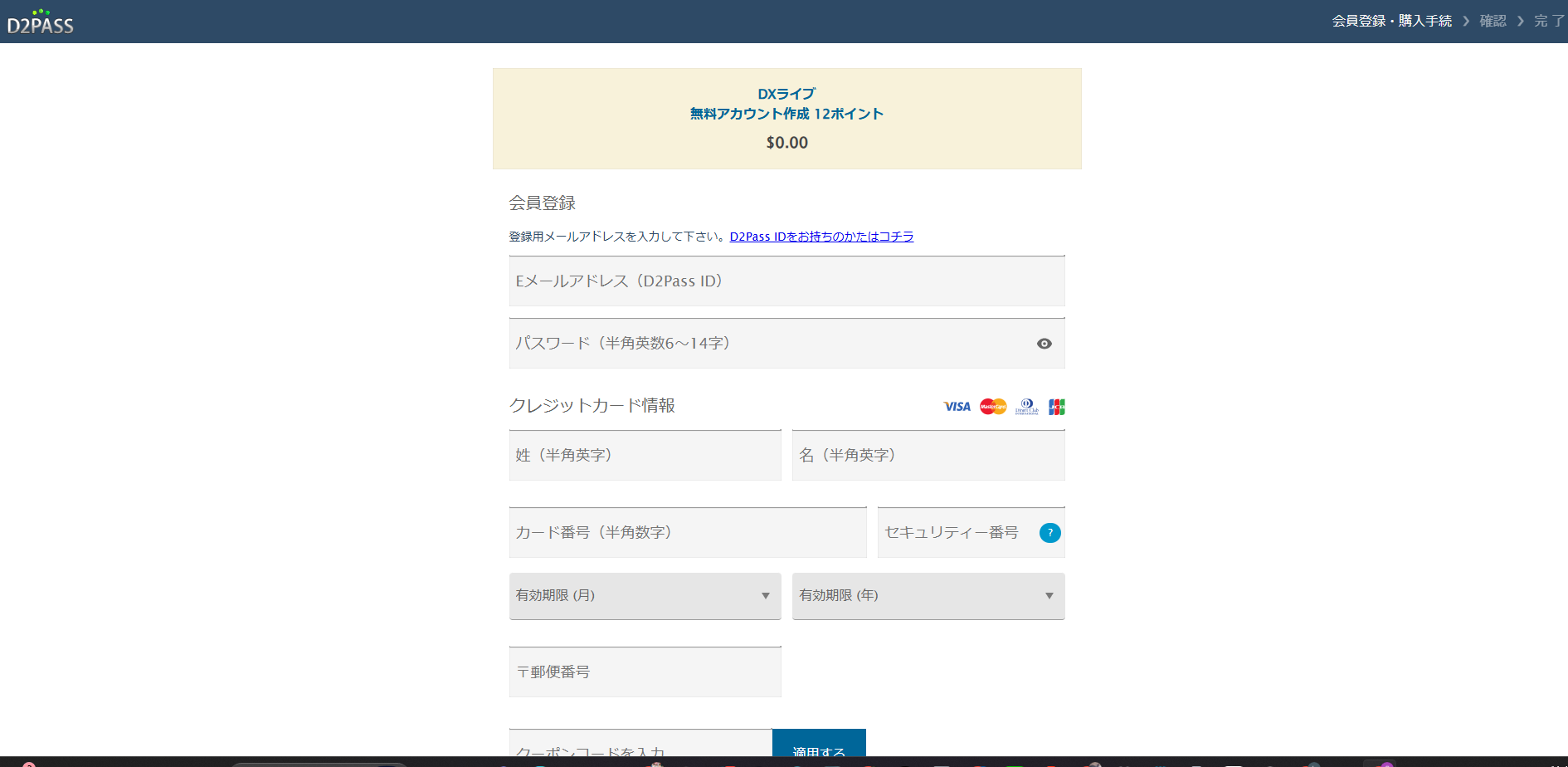Click the $0.00 price text
Image resolution: width=1568 pixels, height=767 pixels.
tap(787, 143)
